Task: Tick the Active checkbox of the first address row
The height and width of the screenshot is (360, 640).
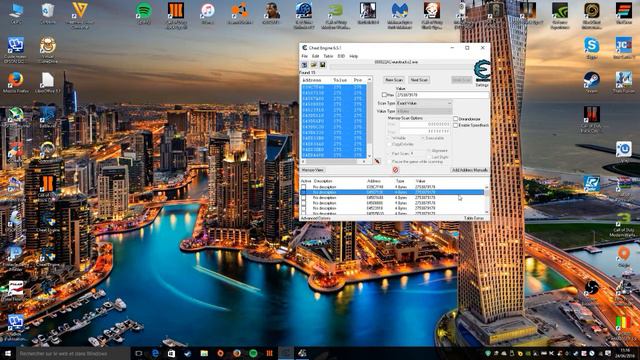Action: (303, 187)
